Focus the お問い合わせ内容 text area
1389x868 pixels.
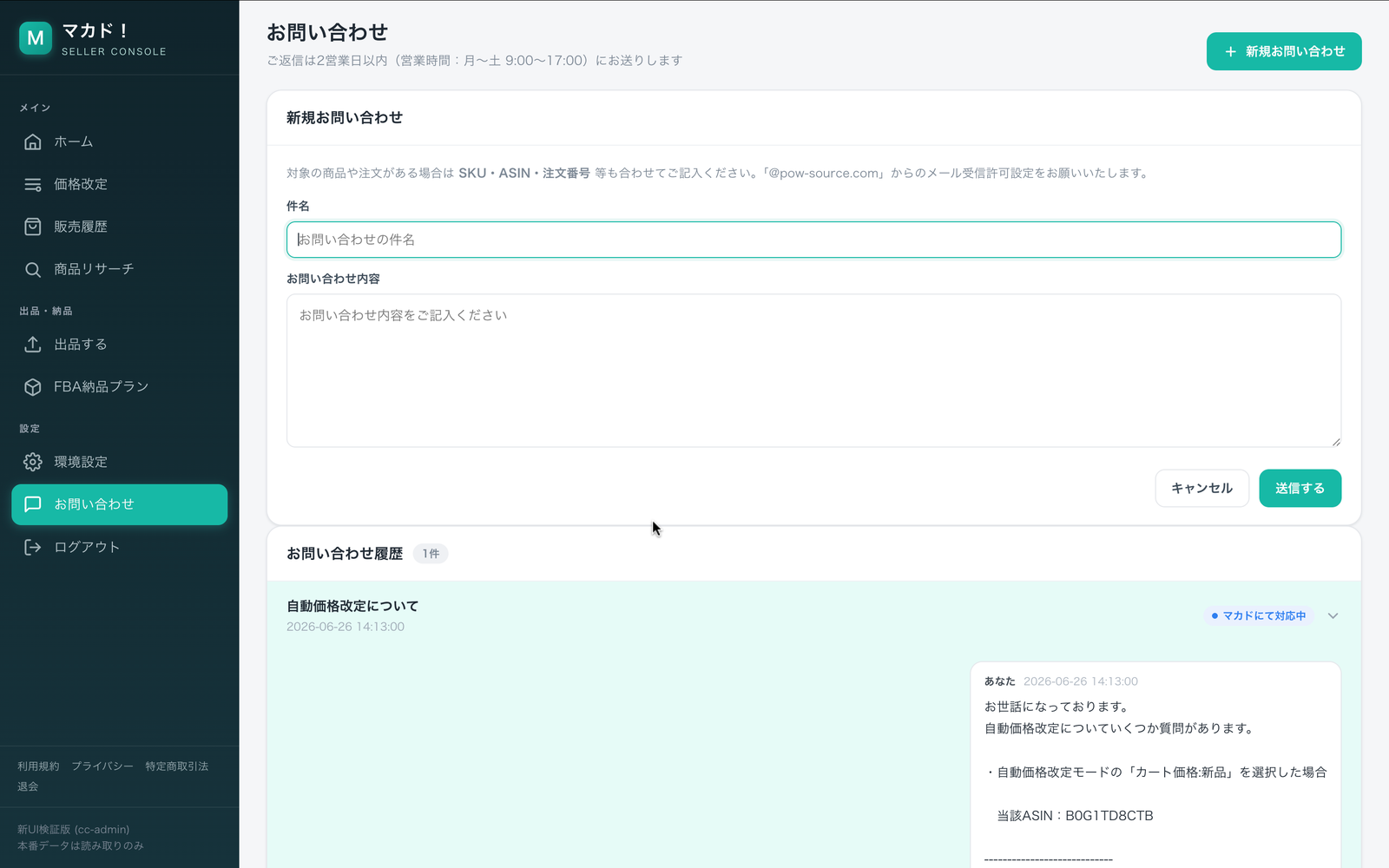click(x=813, y=371)
